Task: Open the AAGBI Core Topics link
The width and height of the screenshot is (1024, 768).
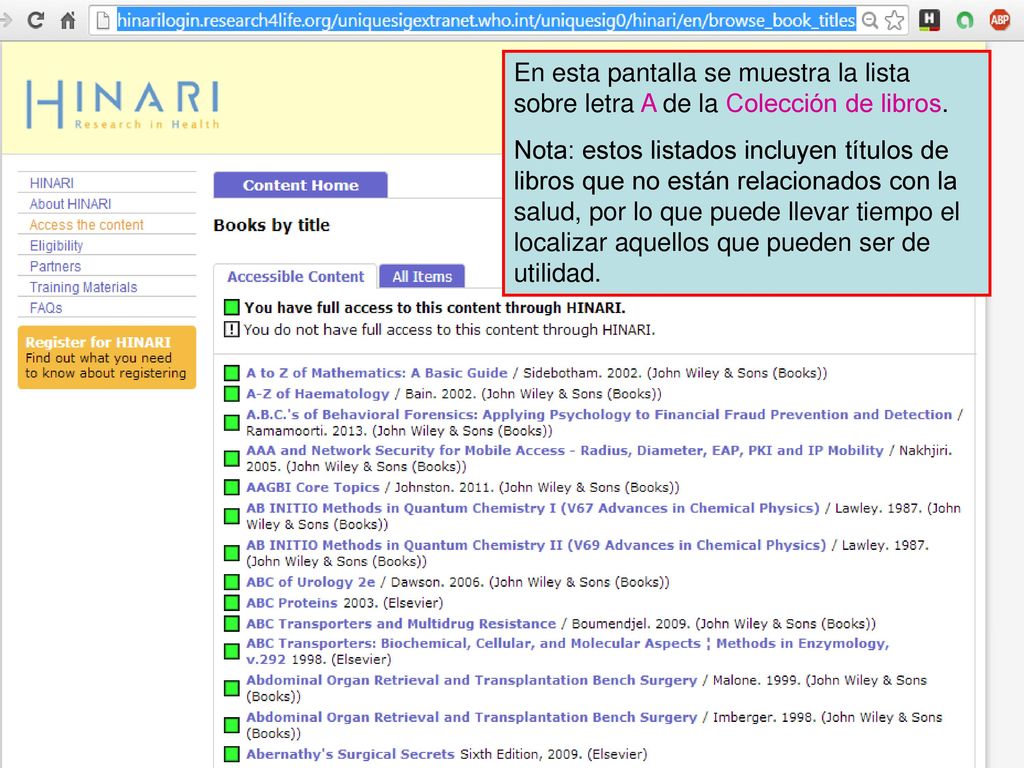Action: pos(313,487)
